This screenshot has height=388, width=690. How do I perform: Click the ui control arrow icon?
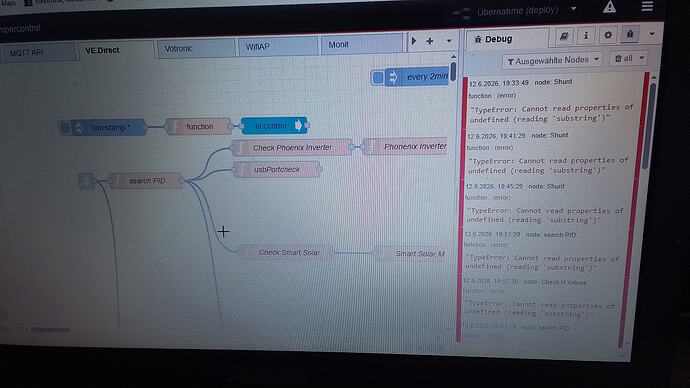click(299, 125)
